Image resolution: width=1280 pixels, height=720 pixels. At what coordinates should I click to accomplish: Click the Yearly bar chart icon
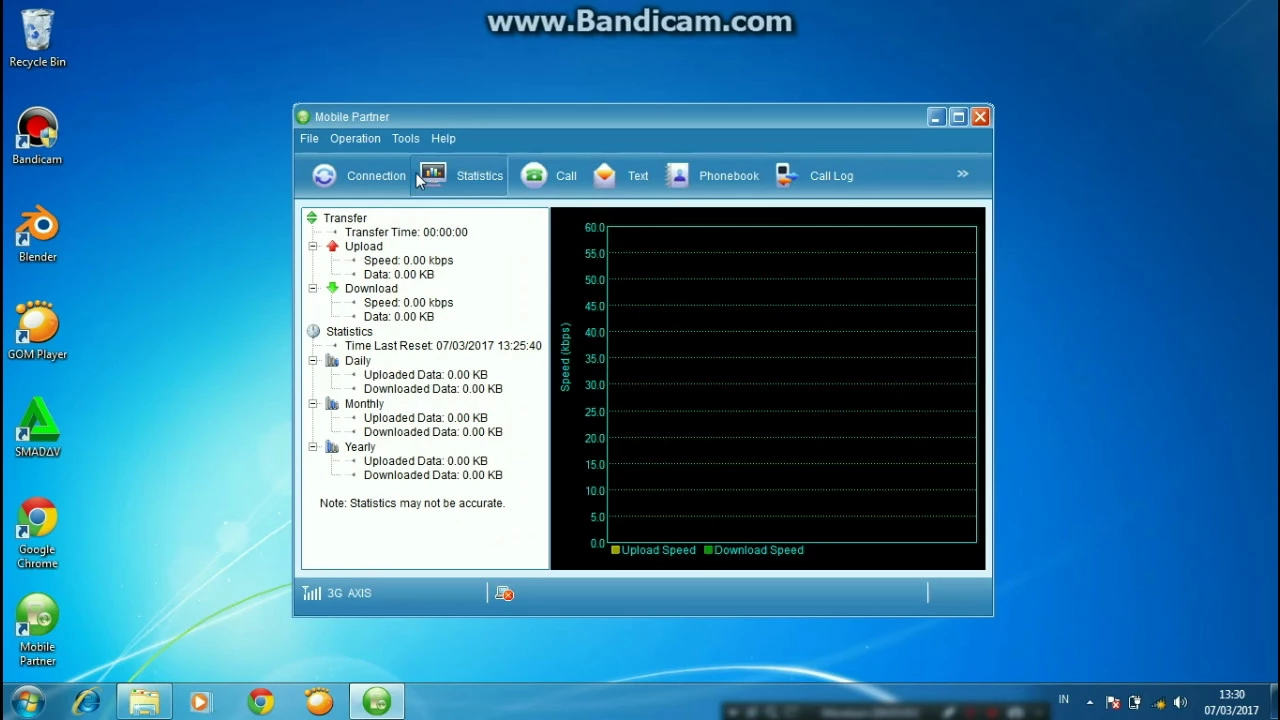332,447
